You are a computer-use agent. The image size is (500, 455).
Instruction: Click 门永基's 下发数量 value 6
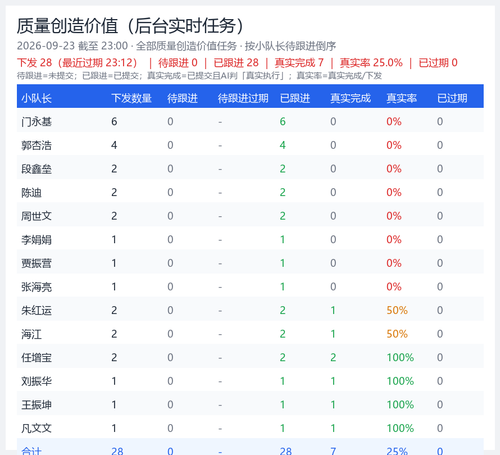click(x=114, y=122)
